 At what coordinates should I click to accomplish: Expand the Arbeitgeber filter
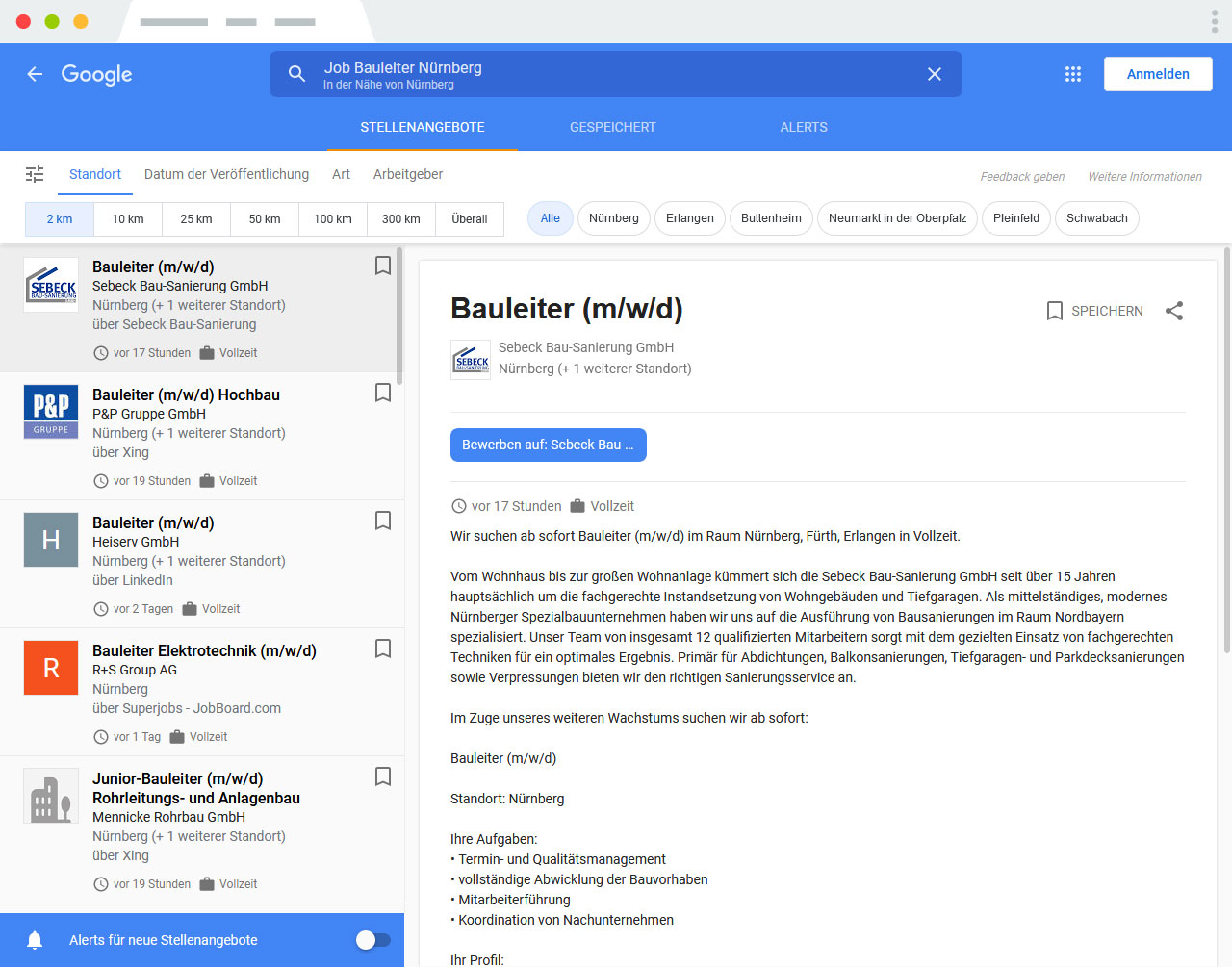tap(408, 174)
